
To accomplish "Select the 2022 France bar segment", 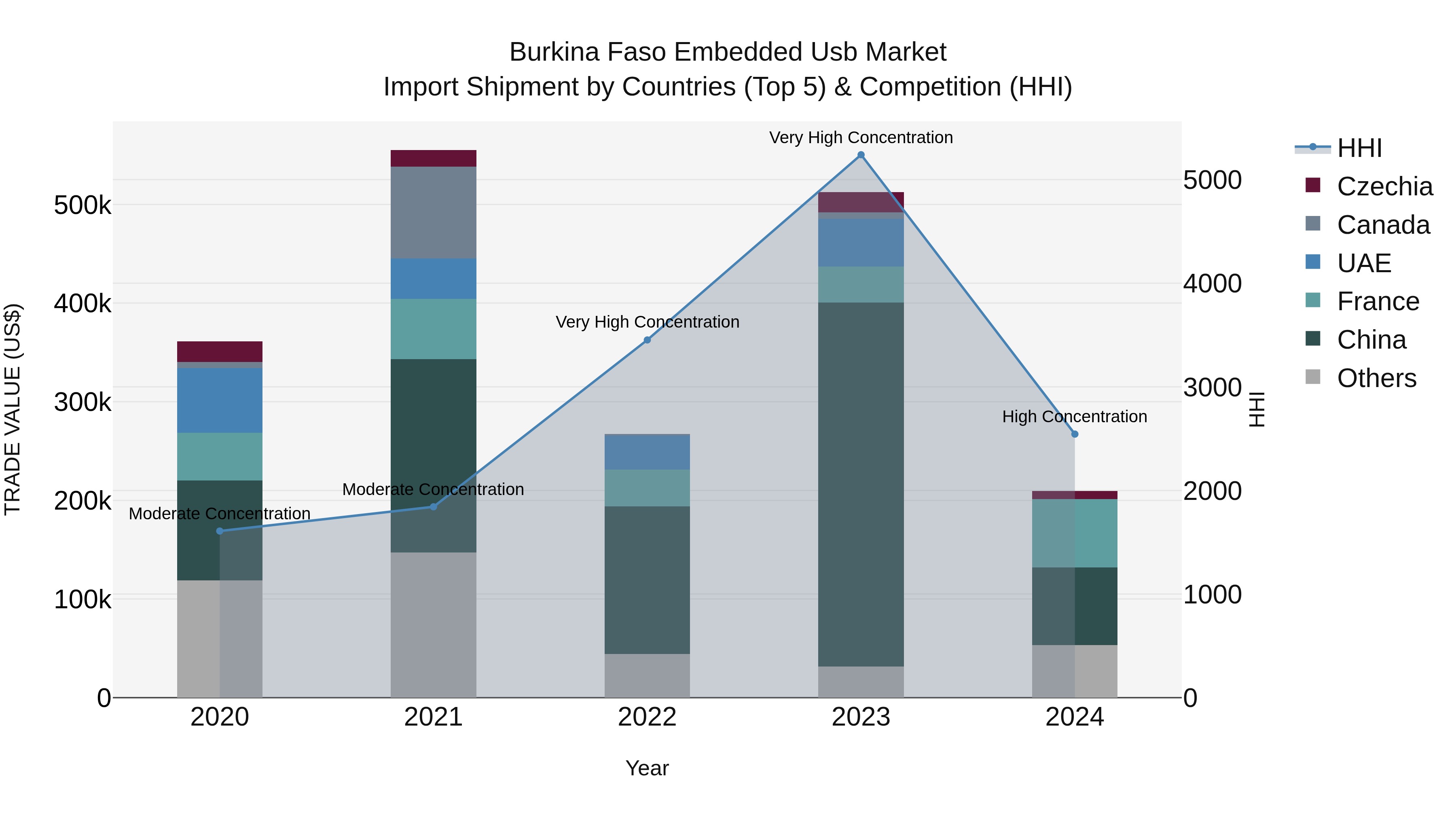I will [647, 488].
